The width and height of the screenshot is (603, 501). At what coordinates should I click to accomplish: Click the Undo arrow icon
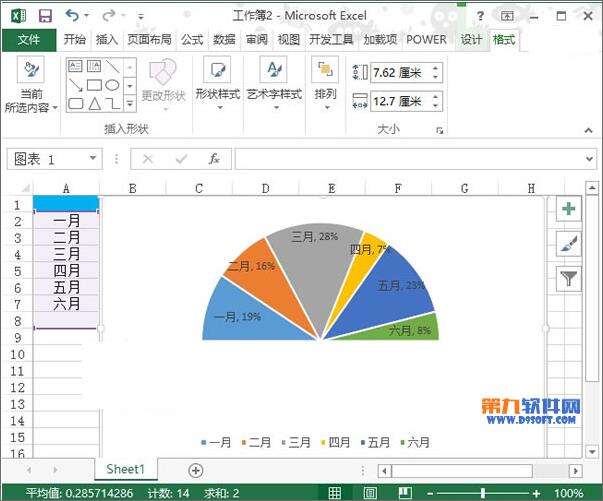[72, 15]
